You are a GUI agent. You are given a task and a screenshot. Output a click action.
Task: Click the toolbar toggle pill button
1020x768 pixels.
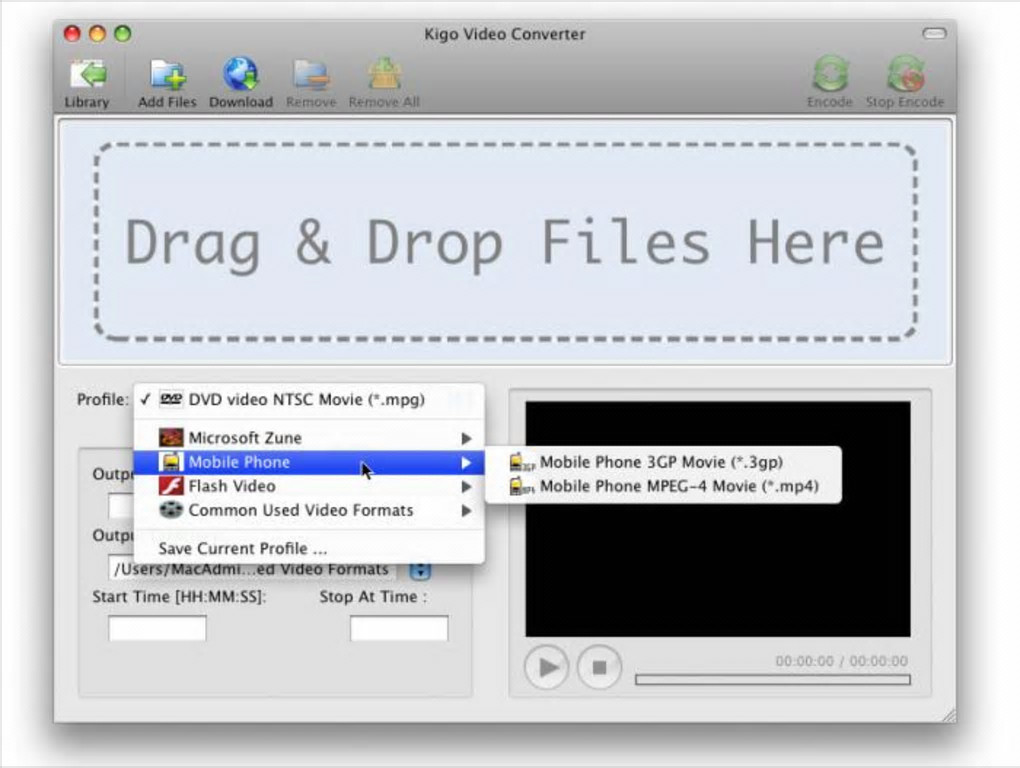tap(934, 33)
